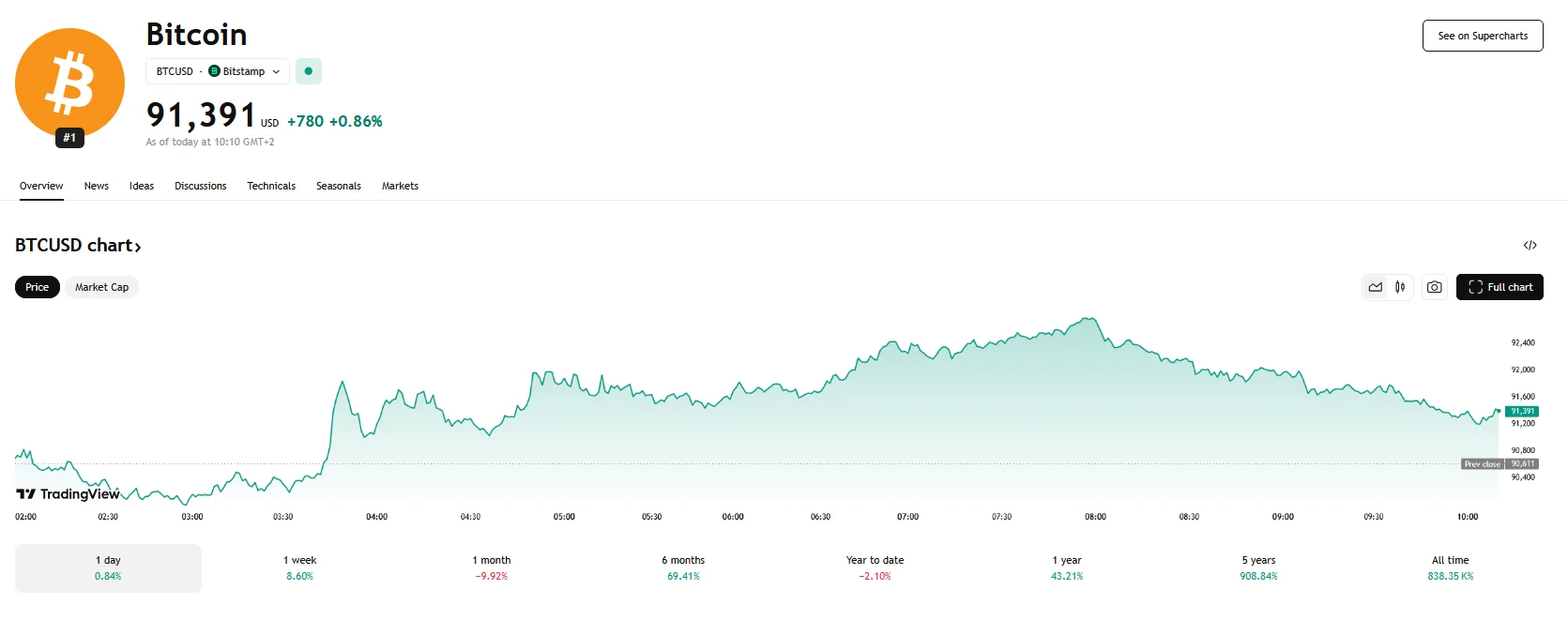Image resolution: width=1568 pixels, height=620 pixels.
Task: Open the Technicals tab
Action: 271,186
